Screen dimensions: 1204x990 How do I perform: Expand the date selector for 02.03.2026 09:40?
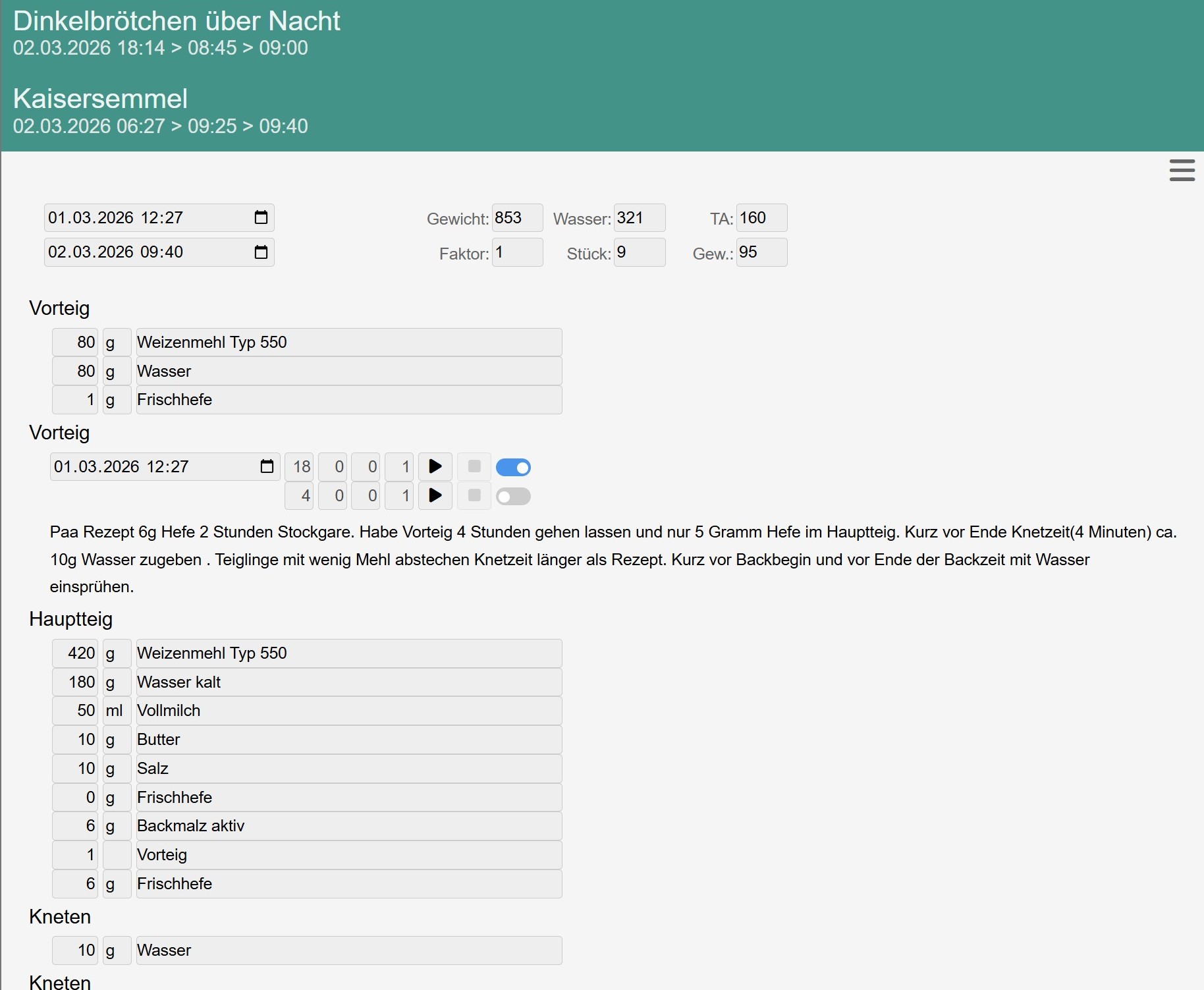tap(261, 252)
